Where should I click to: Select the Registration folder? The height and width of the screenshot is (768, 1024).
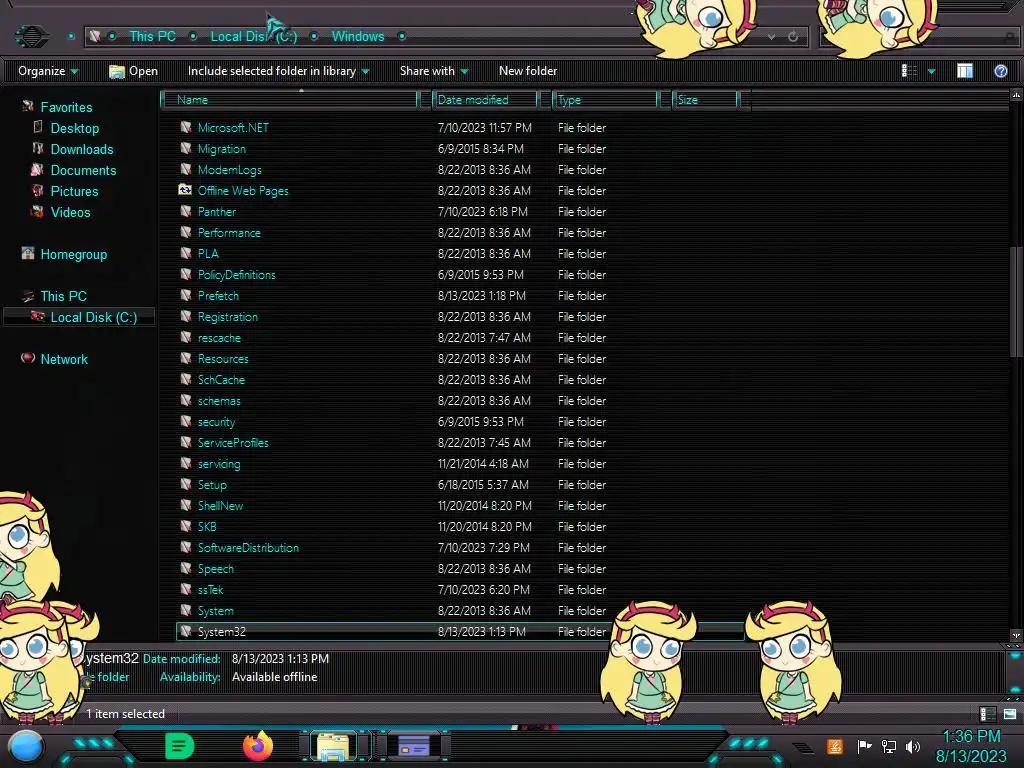[x=228, y=317]
